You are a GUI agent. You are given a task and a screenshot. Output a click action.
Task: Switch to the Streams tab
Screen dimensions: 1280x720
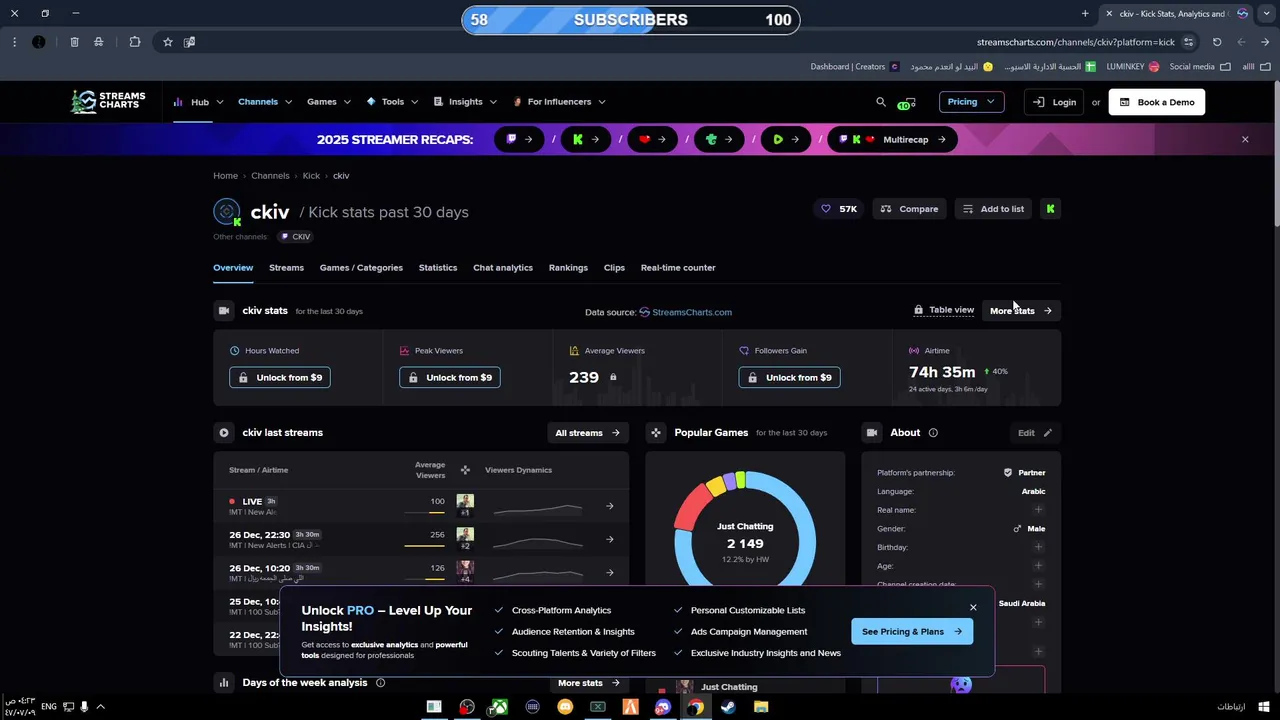click(286, 268)
